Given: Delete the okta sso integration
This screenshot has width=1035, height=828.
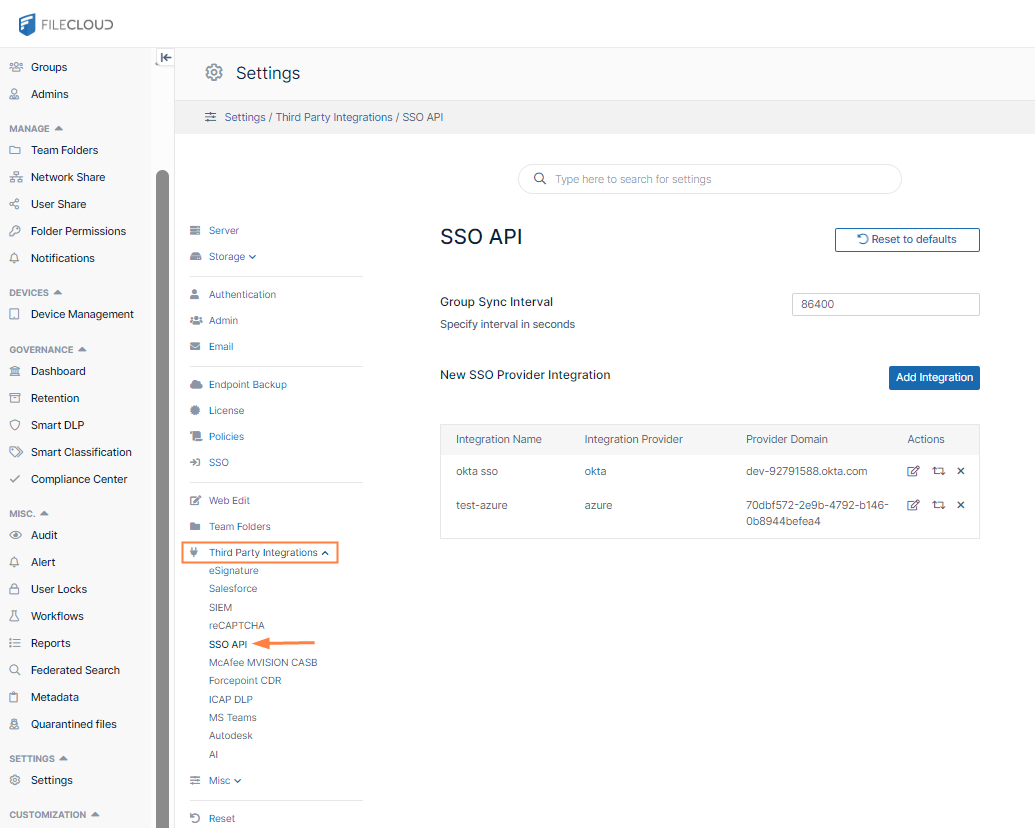Looking at the screenshot, I should click(x=961, y=471).
